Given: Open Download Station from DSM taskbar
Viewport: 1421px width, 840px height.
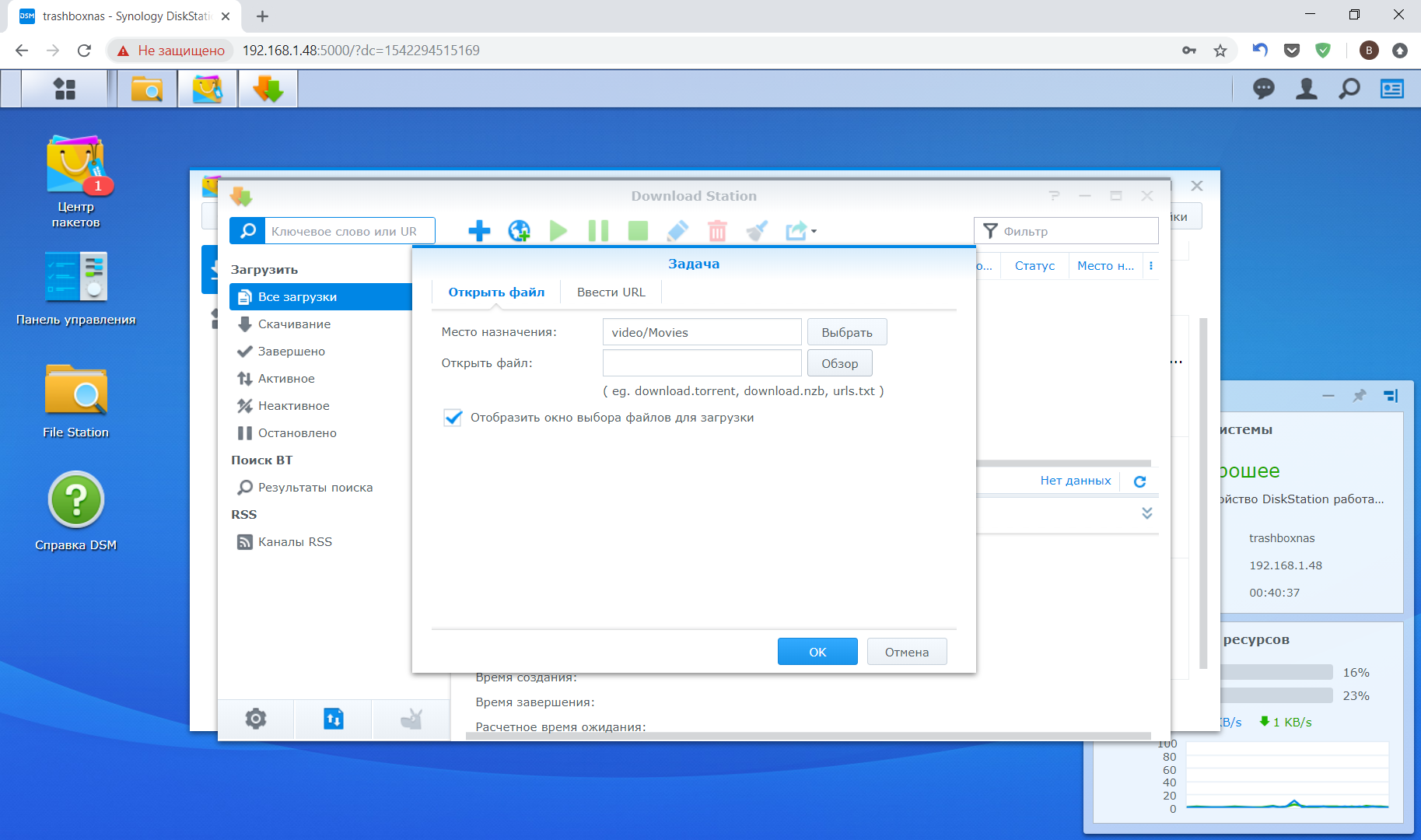Looking at the screenshot, I should (x=268, y=89).
